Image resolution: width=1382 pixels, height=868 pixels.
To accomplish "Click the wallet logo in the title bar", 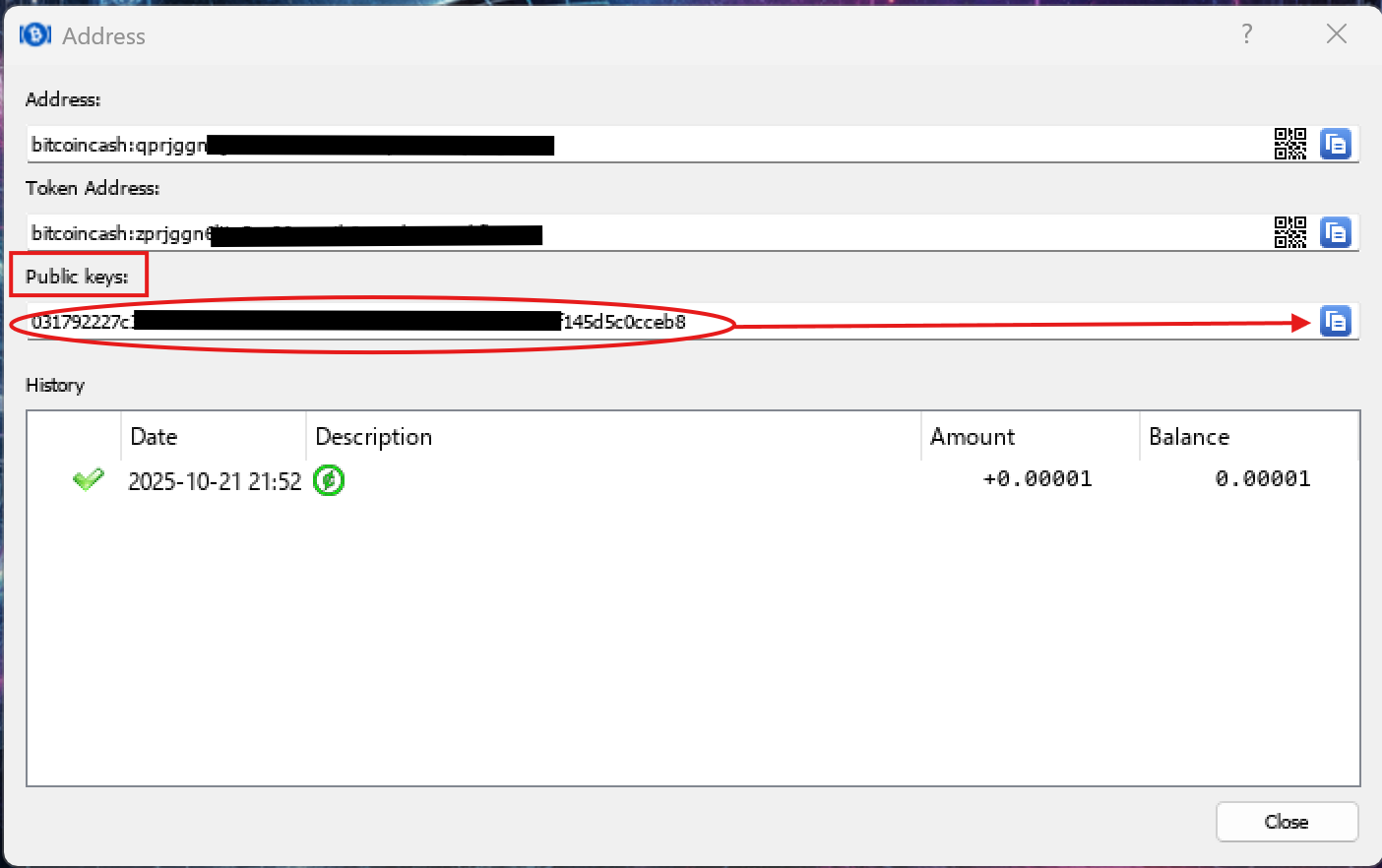I will [34, 34].
